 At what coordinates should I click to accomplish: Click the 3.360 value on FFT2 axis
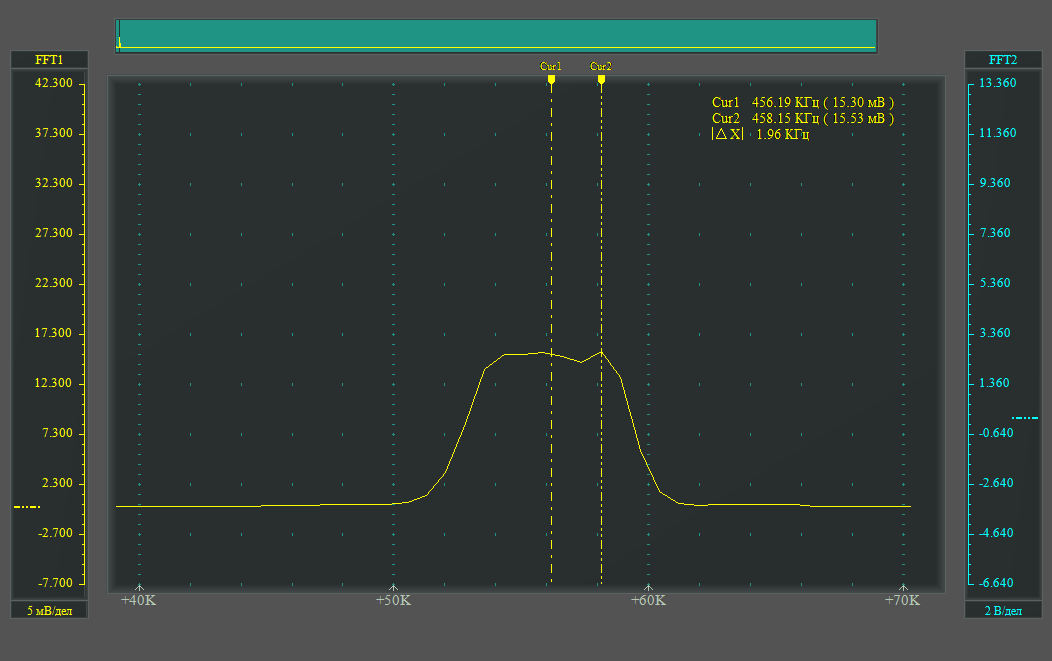995,333
